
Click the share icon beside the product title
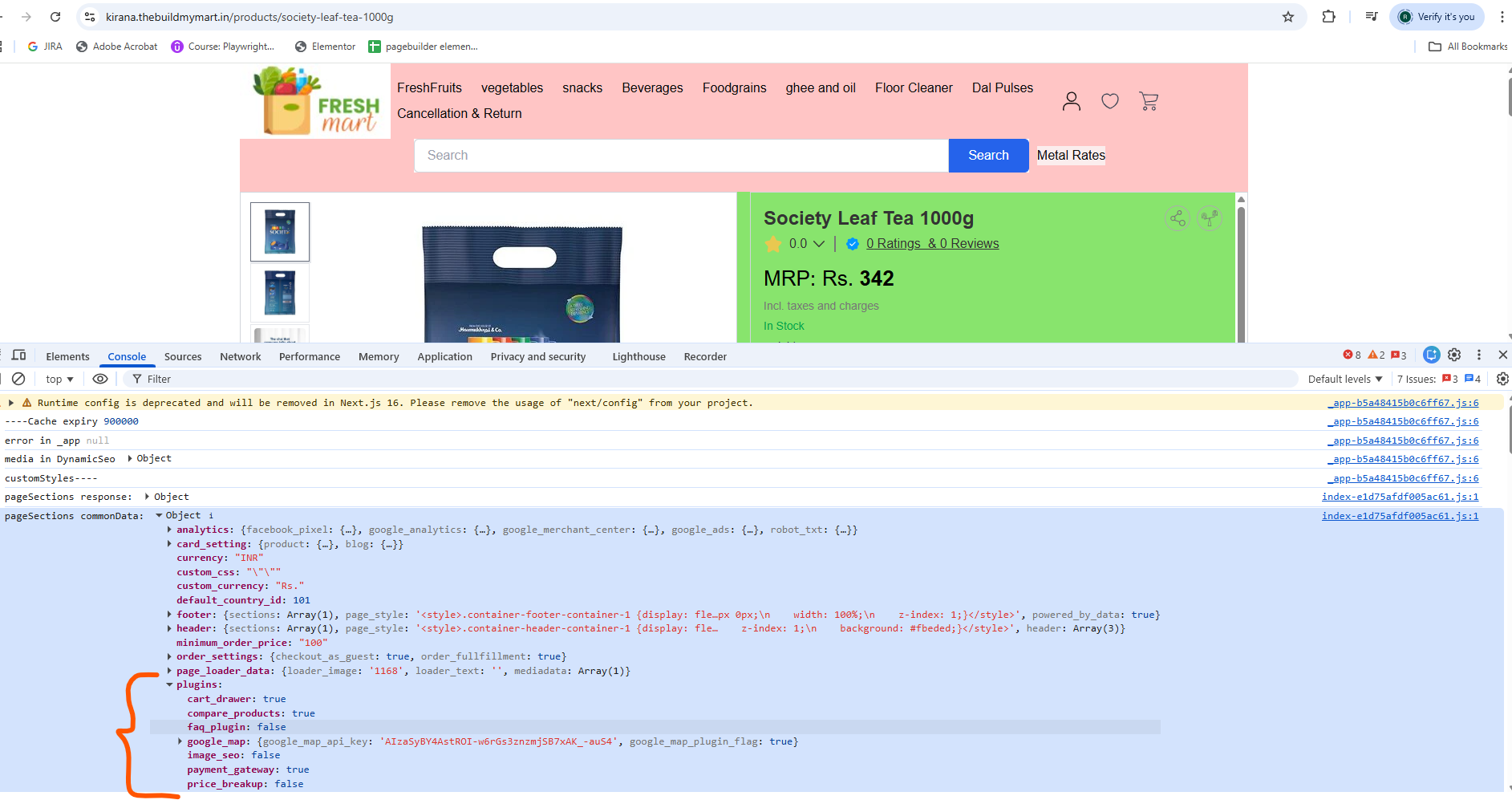[x=1178, y=218]
